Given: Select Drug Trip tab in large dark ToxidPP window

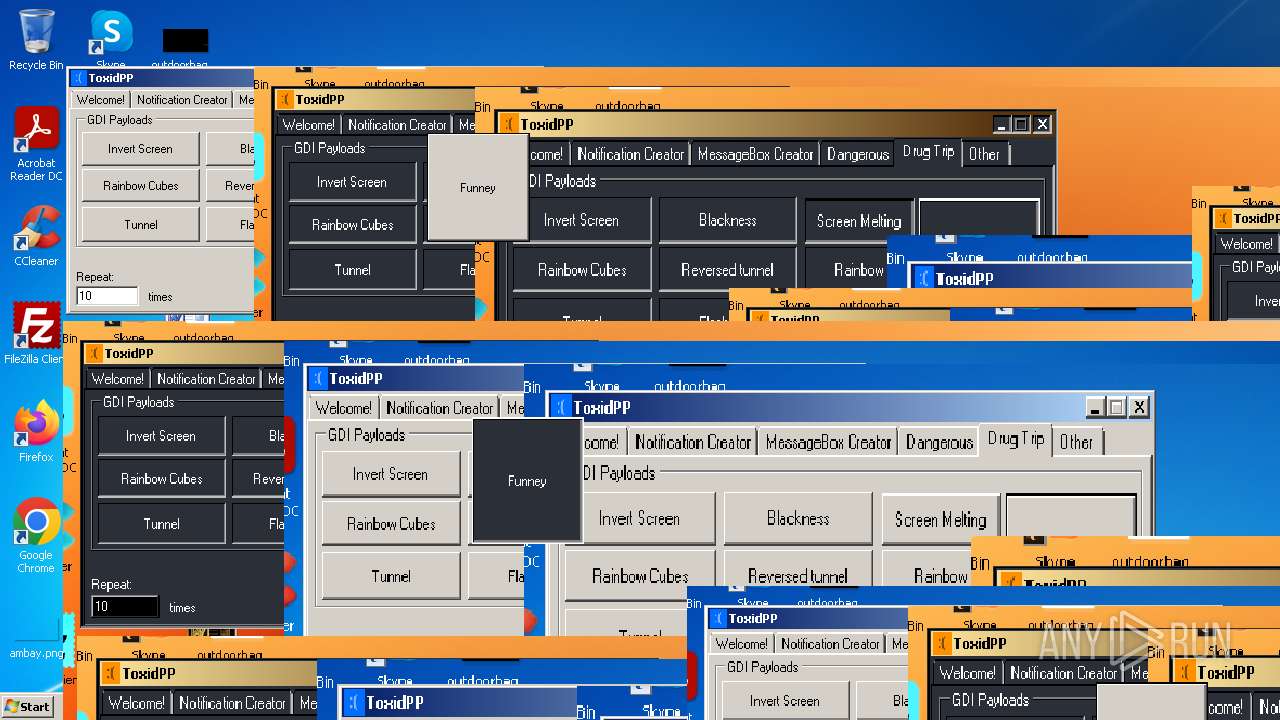Looking at the screenshot, I should (x=928, y=152).
